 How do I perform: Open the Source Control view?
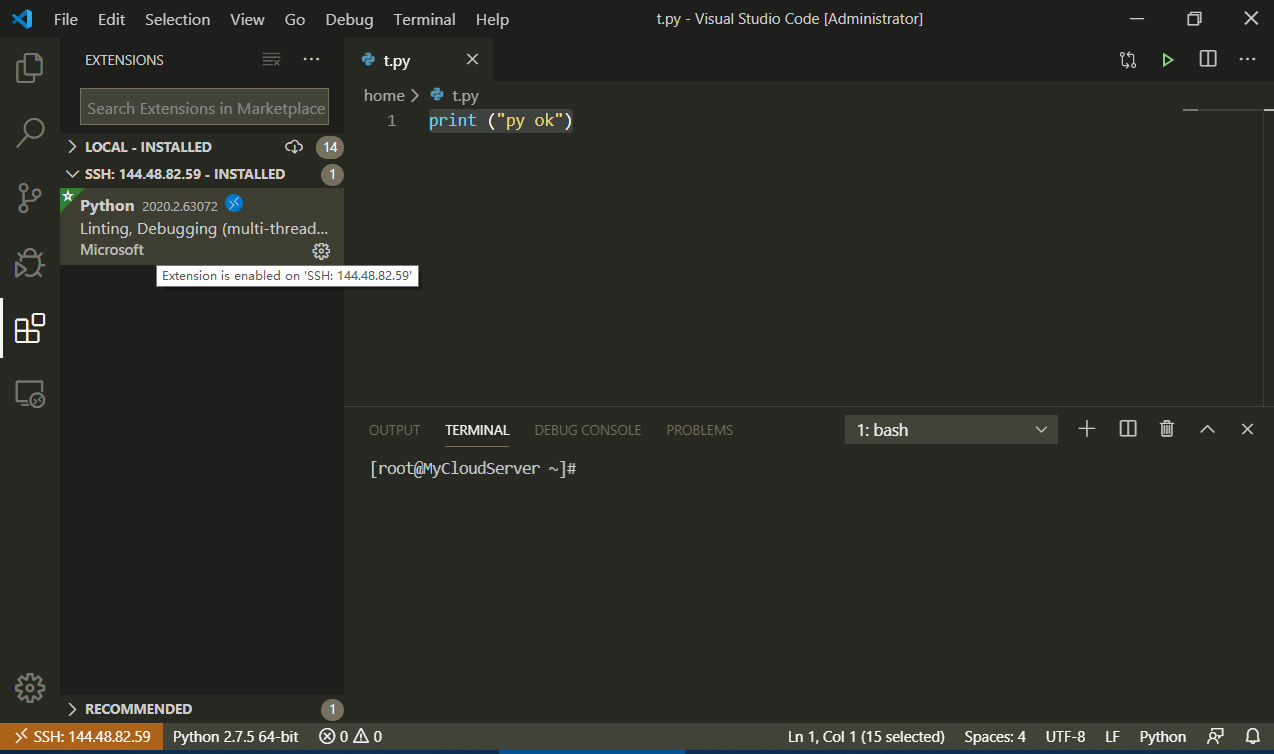[30, 197]
